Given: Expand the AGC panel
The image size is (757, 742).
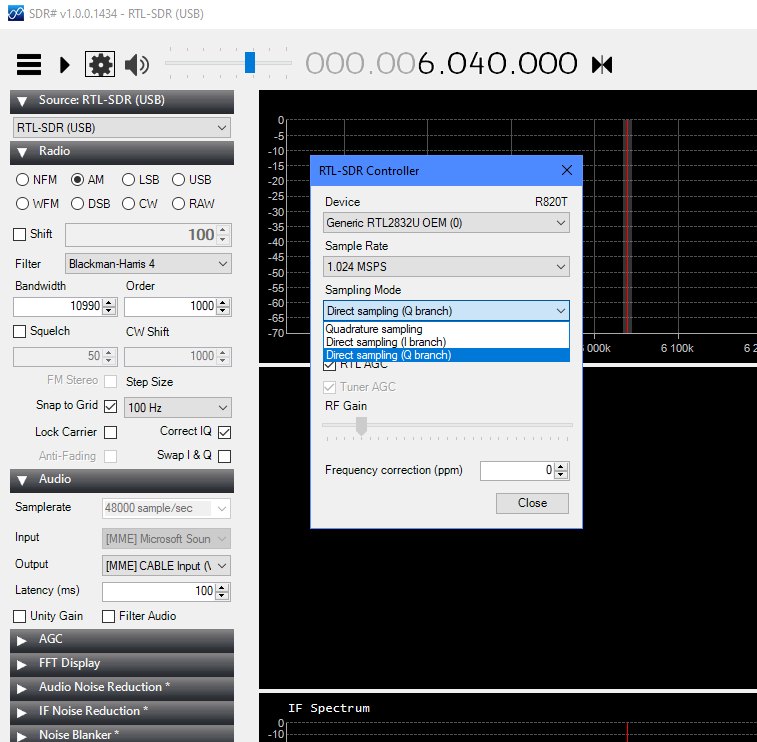Looking at the screenshot, I should pyautogui.click(x=22, y=639).
